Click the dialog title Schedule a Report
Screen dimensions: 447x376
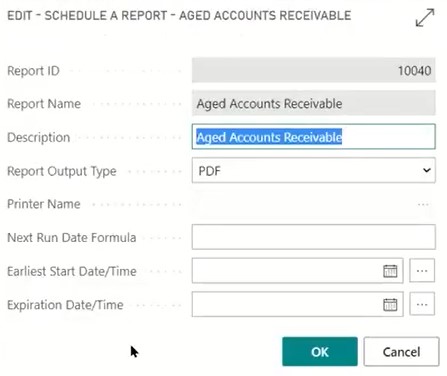pyautogui.click(x=106, y=15)
